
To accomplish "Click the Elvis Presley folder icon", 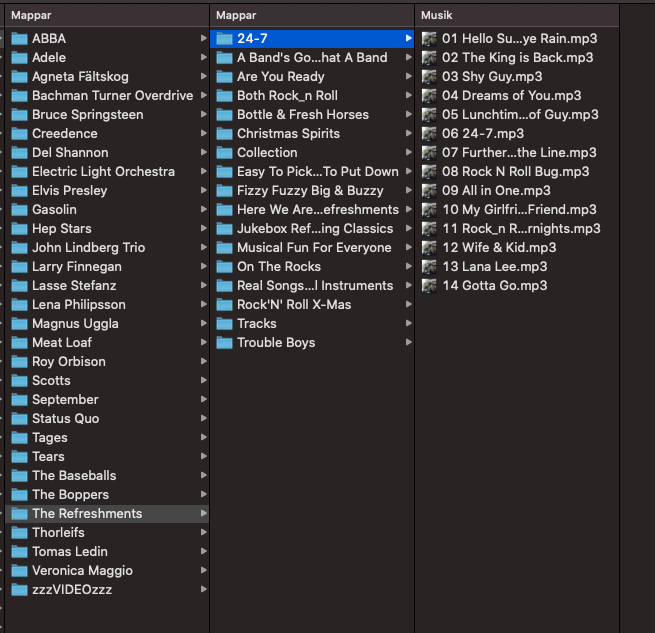I will [x=19, y=191].
